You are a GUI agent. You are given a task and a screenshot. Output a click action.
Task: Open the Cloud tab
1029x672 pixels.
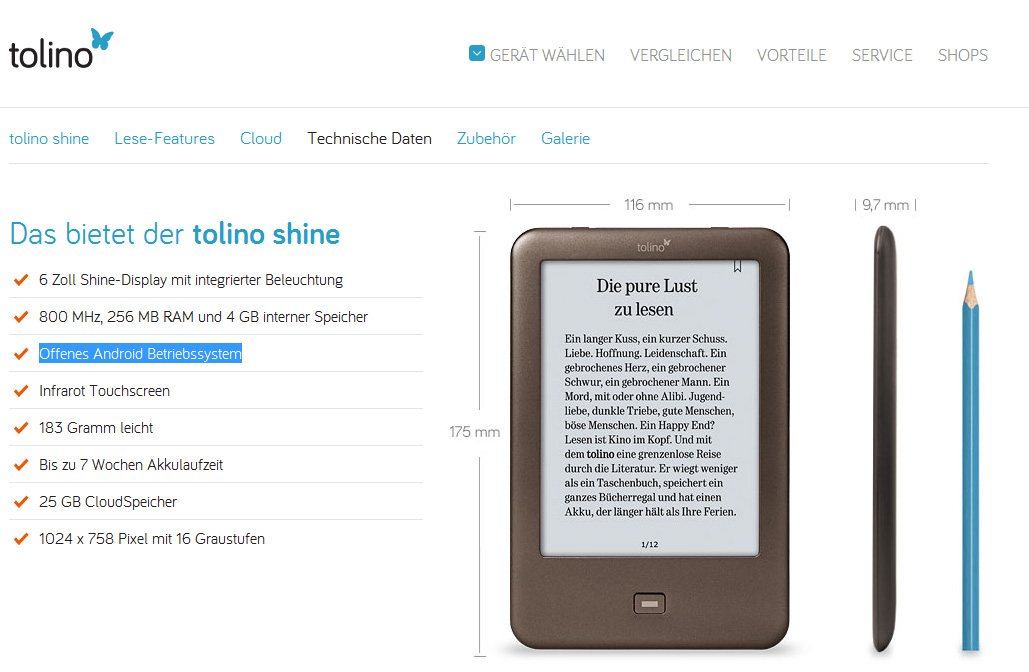(x=261, y=138)
